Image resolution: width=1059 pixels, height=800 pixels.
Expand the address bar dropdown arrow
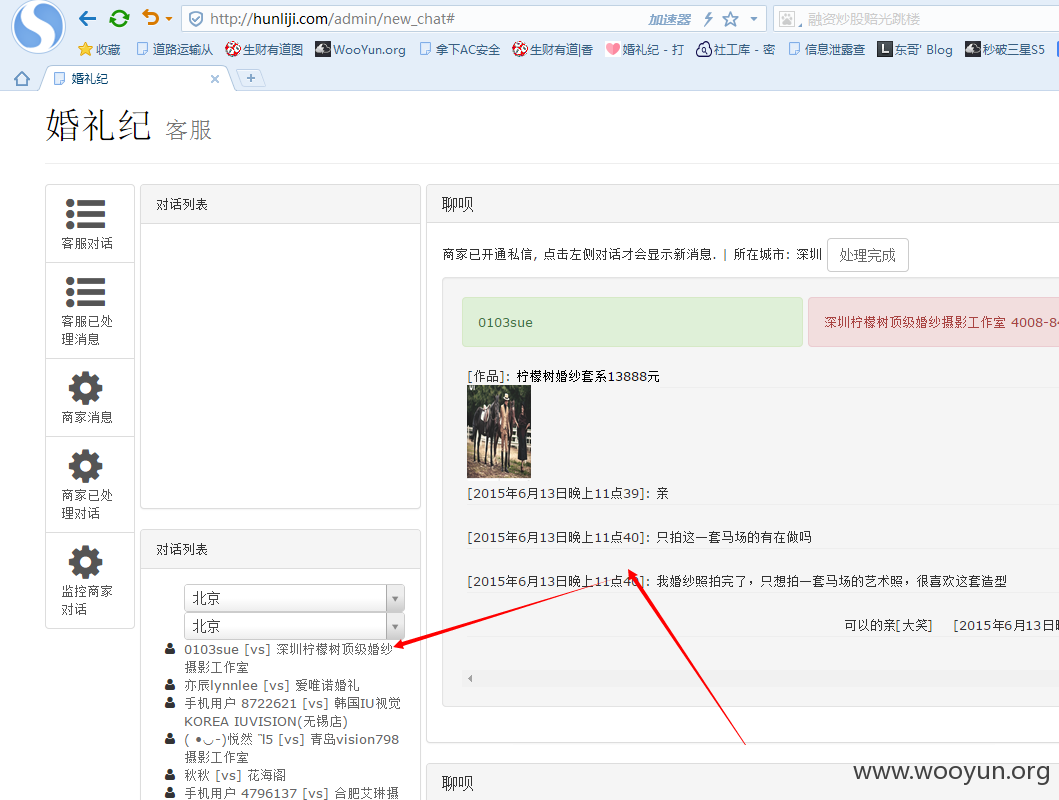[x=754, y=19]
